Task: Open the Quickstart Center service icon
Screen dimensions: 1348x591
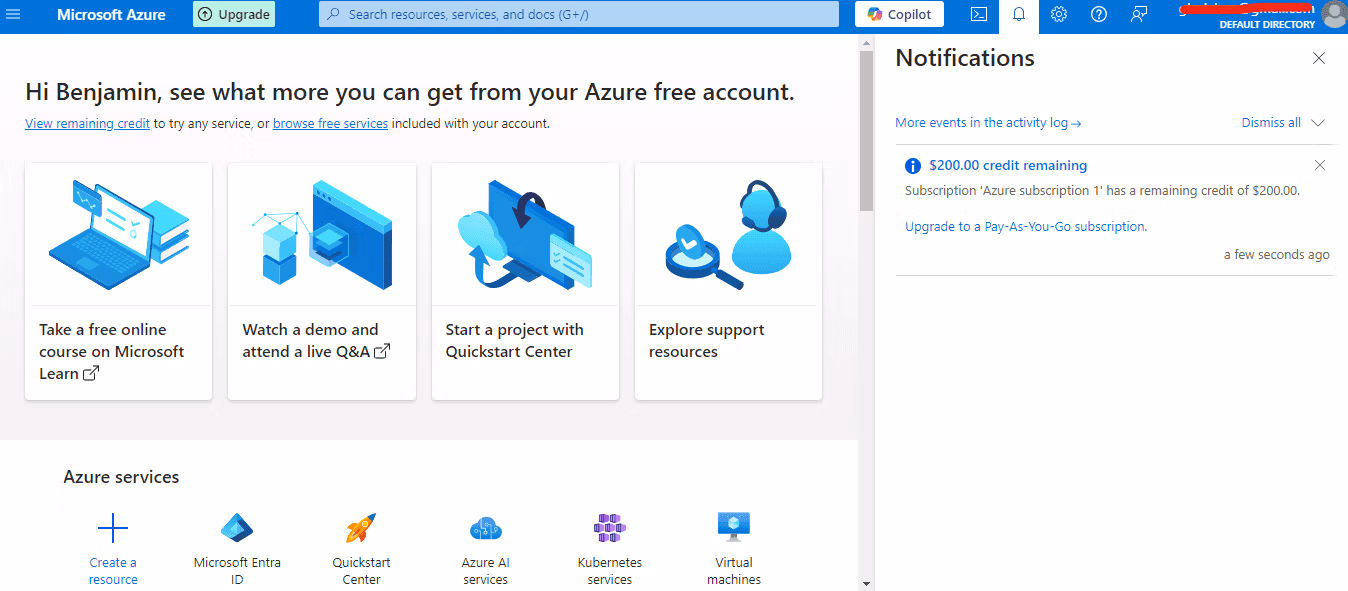Action: coord(361,528)
